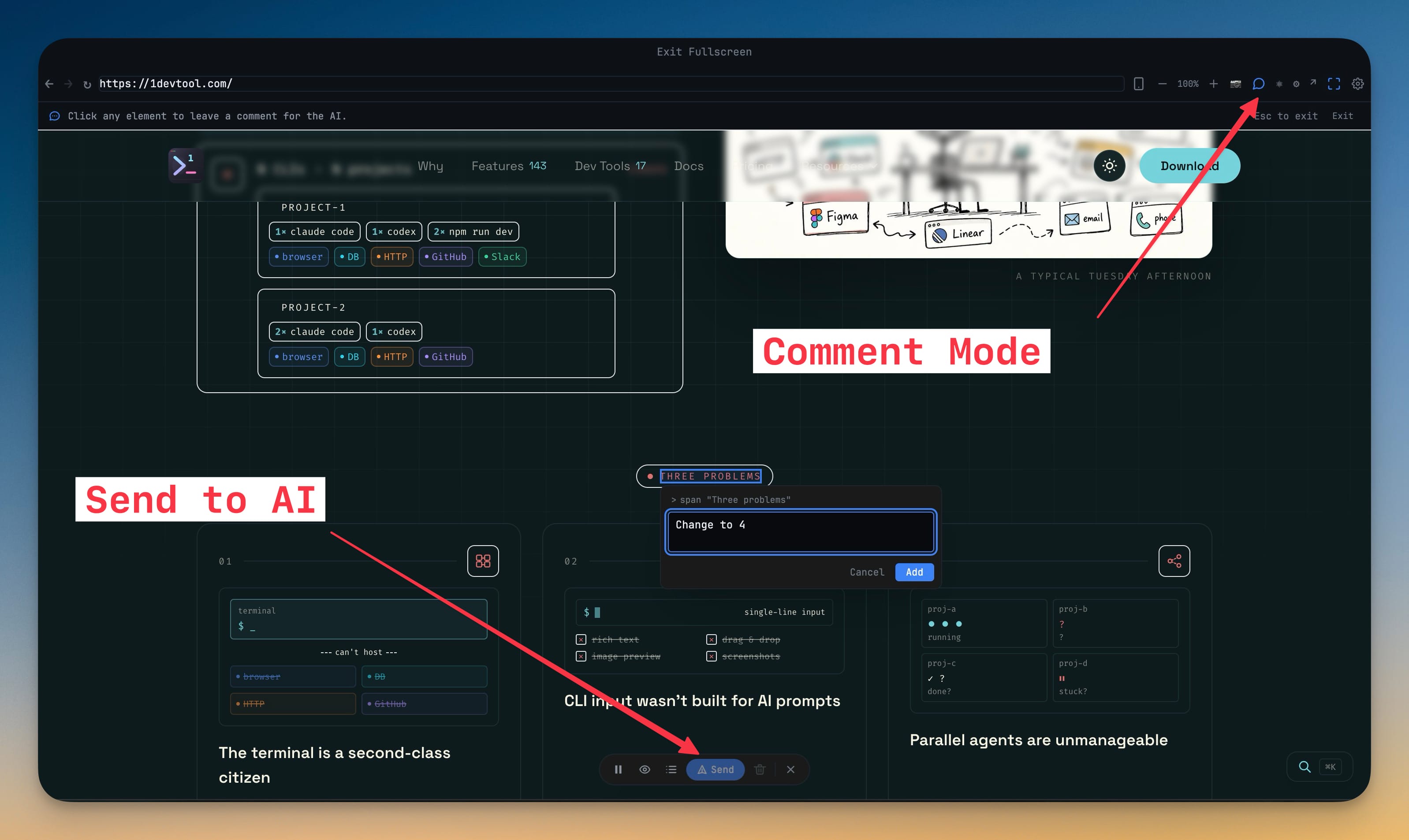Open browser settings with the large gear icon
The height and width of the screenshot is (840, 1409).
[1357, 84]
